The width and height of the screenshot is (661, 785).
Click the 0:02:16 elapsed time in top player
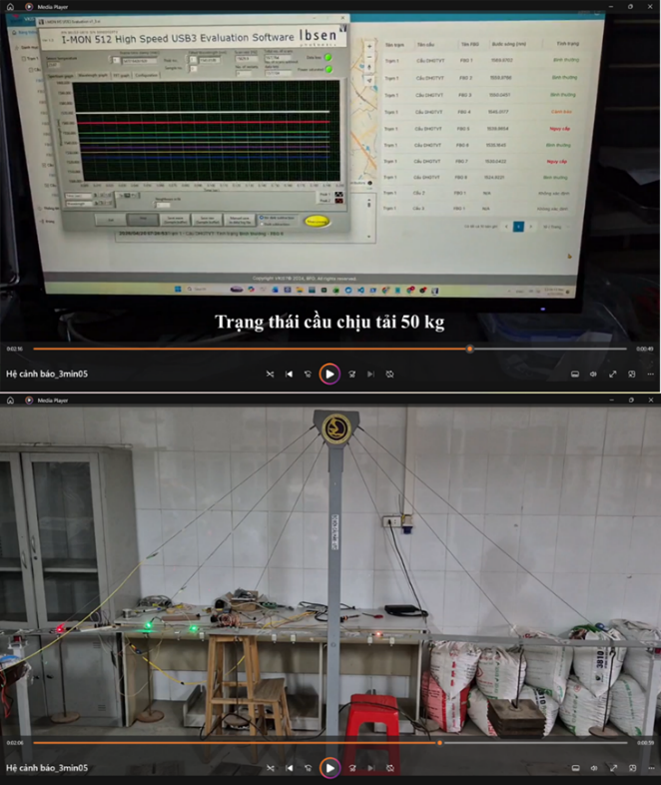point(14,349)
